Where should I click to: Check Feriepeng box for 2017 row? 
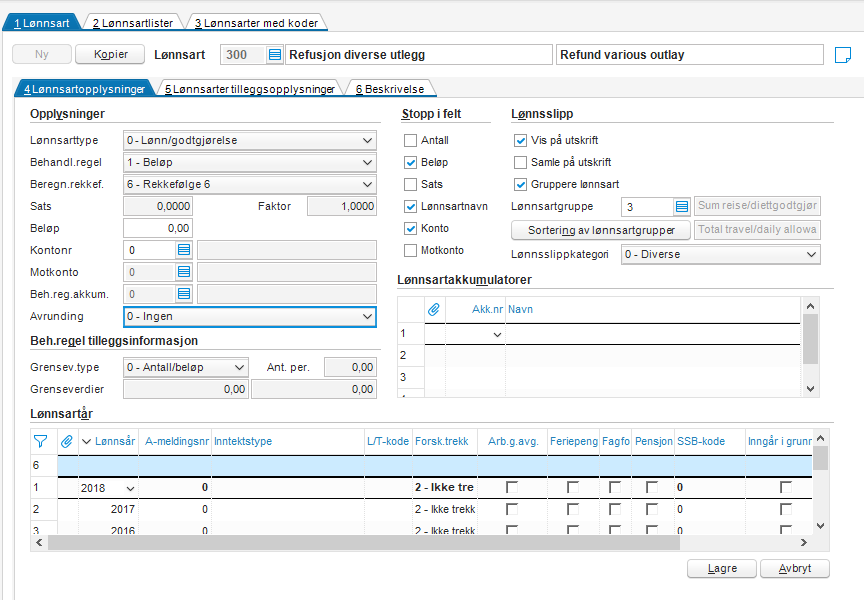[573, 509]
